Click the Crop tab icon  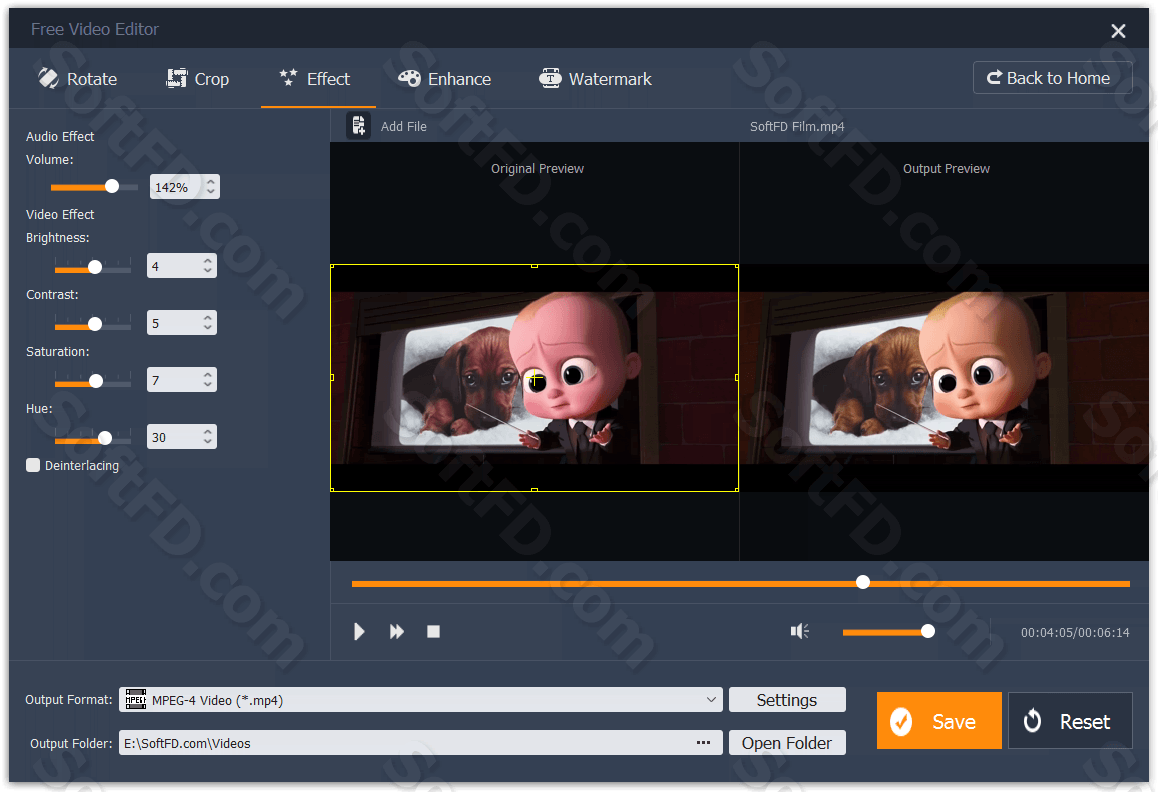click(x=177, y=78)
